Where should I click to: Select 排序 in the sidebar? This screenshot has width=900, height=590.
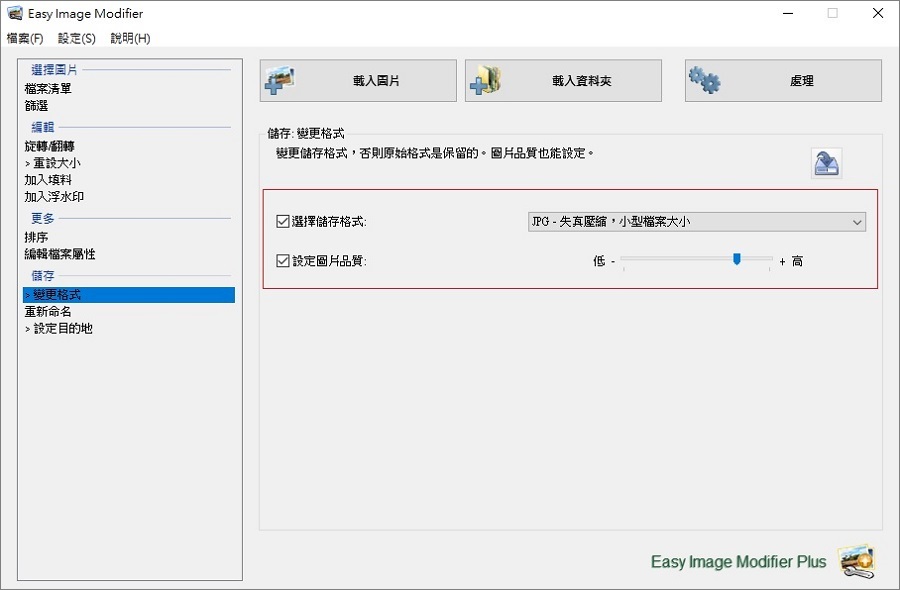(36, 238)
